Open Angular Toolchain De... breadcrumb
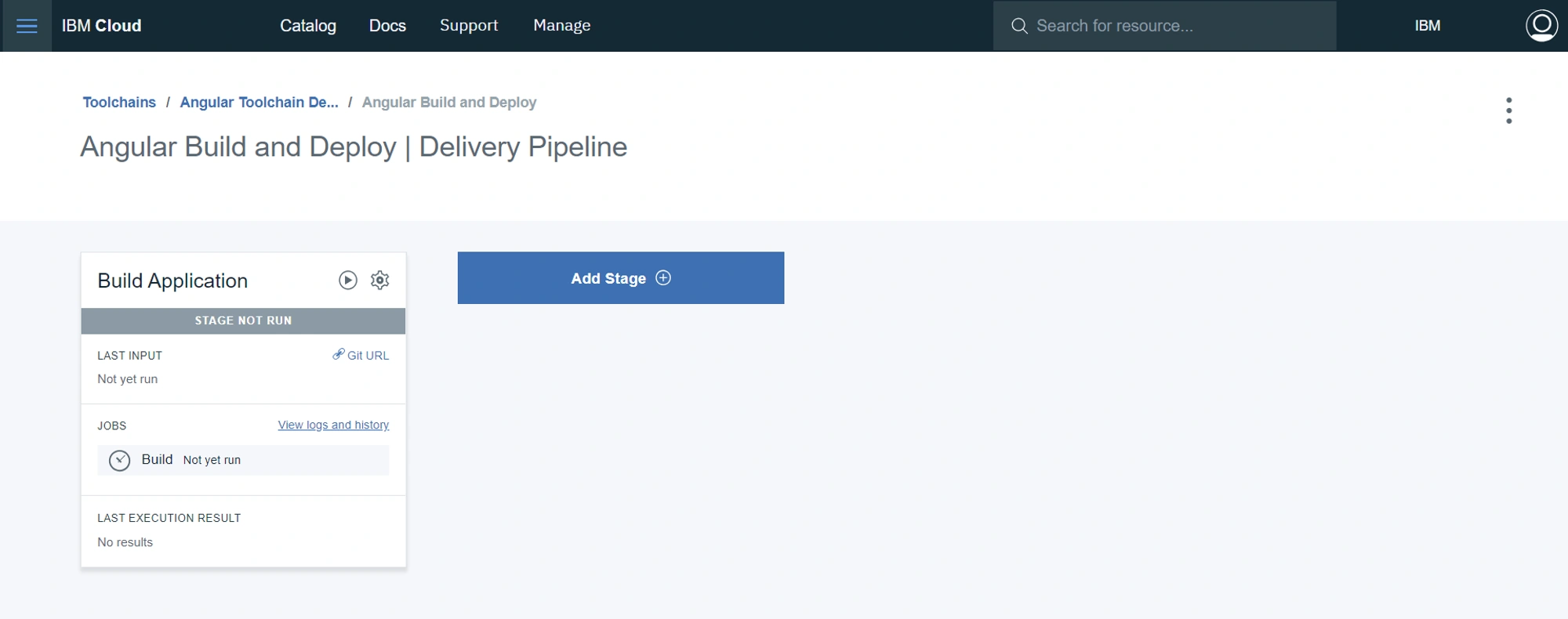Image resolution: width=1568 pixels, height=619 pixels. [x=260, y=103]
